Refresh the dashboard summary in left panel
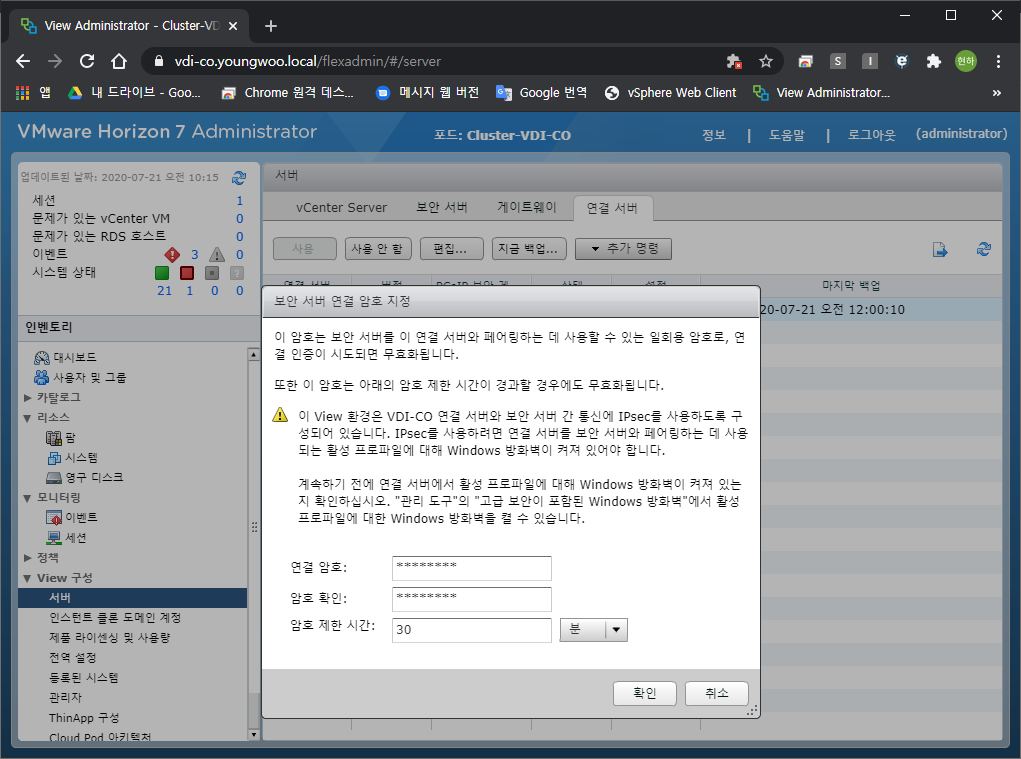 [239, 177]
